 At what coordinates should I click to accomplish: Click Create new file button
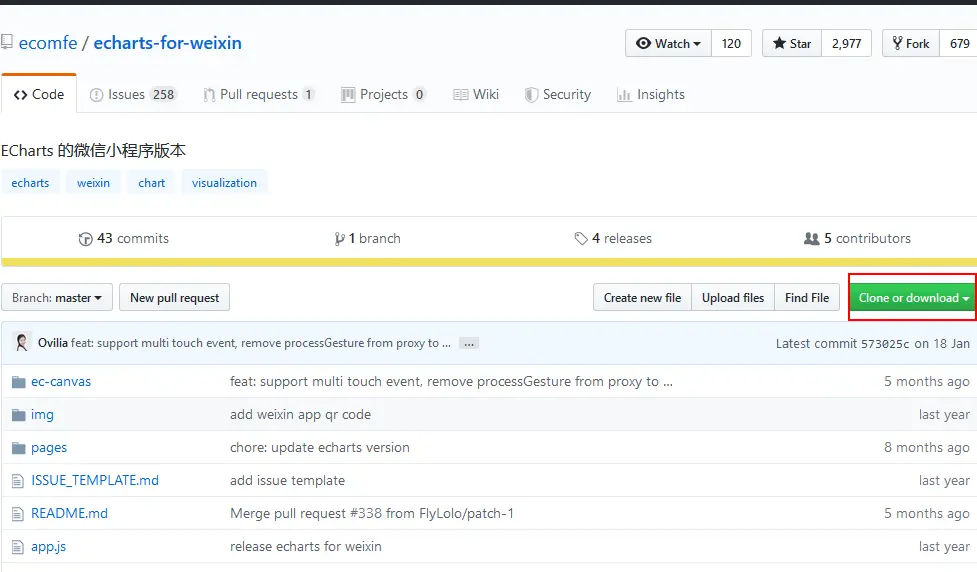(x=642, y=298)
